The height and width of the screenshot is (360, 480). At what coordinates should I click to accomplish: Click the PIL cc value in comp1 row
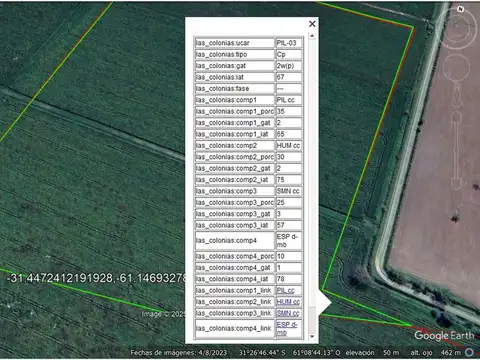pyautogui.click(x=289, y=100)
